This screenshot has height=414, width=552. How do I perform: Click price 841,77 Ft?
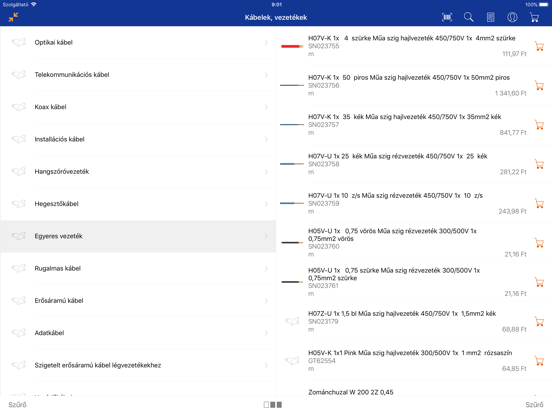pyautogui.click(x=513, y=133)
